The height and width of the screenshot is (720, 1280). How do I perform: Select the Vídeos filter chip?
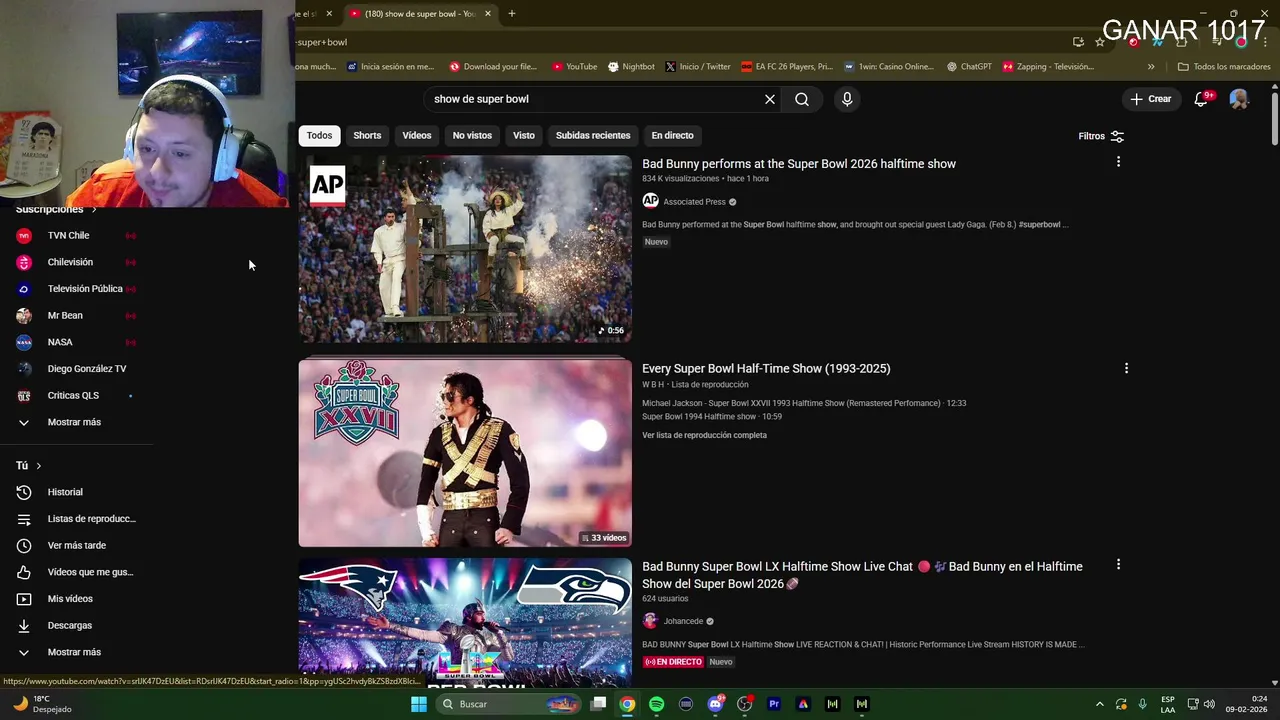[x=417, y=135]
